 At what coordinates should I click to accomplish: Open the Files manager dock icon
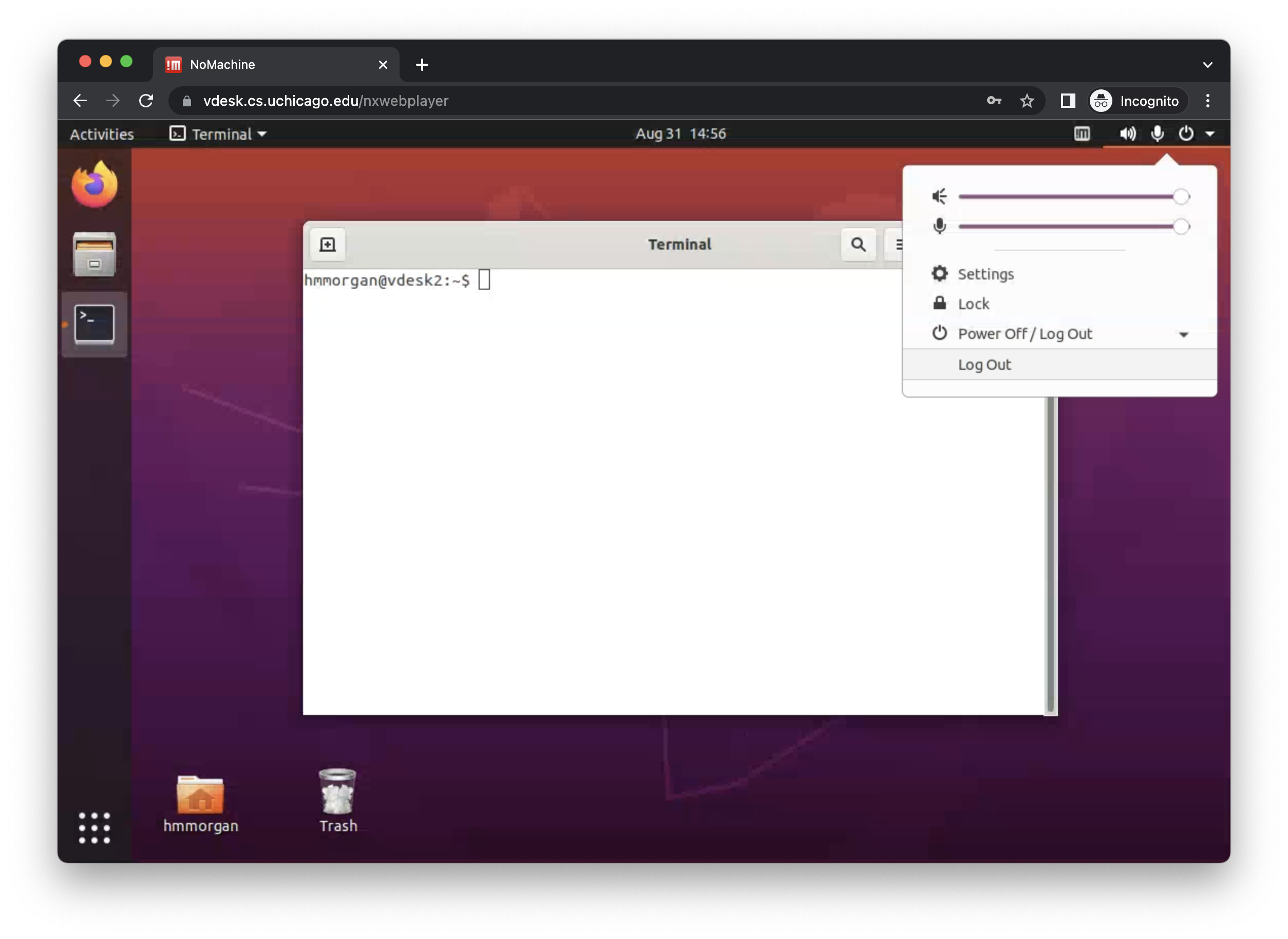tap(94, 254)
